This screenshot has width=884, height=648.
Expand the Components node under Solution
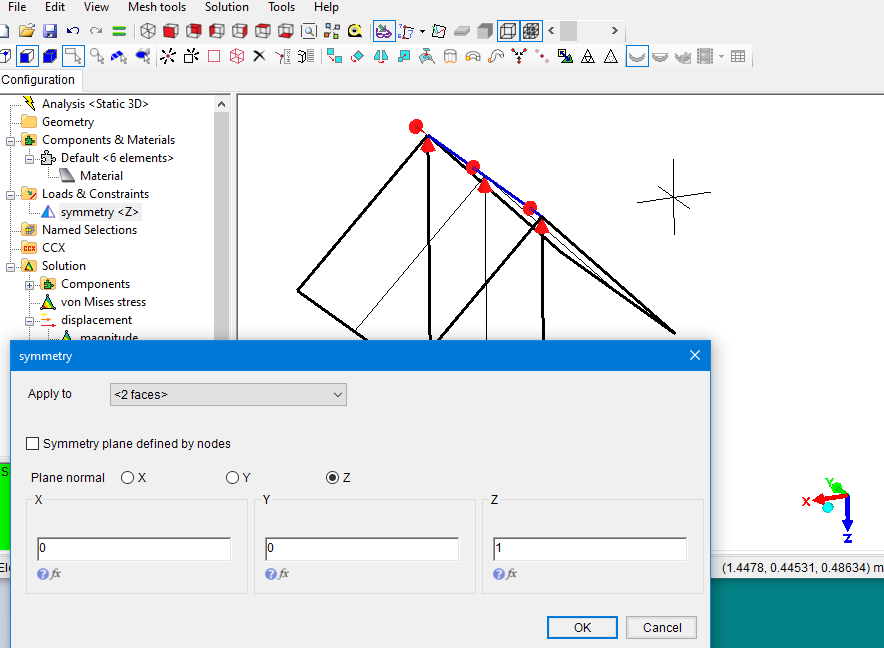tap(30, 284)
